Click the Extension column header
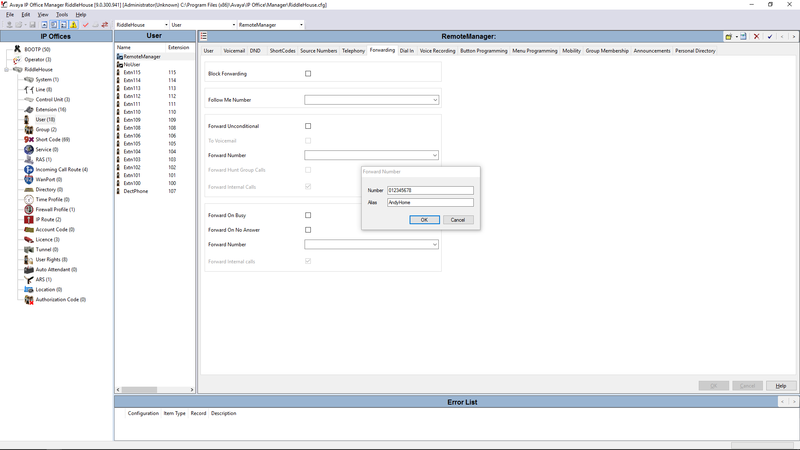800x450 pixels. click(179, 47)
